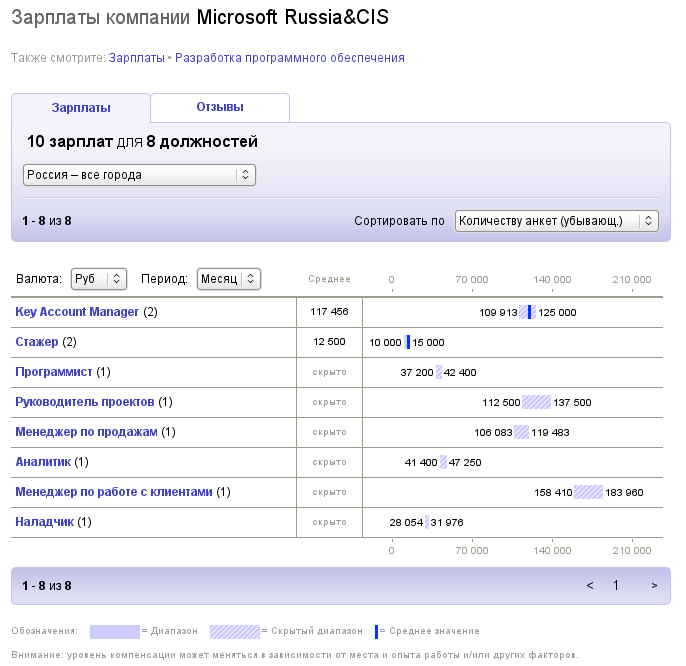Click the Среднее column header
Screen dimensions: 686x666
click(x=329, y=279)
